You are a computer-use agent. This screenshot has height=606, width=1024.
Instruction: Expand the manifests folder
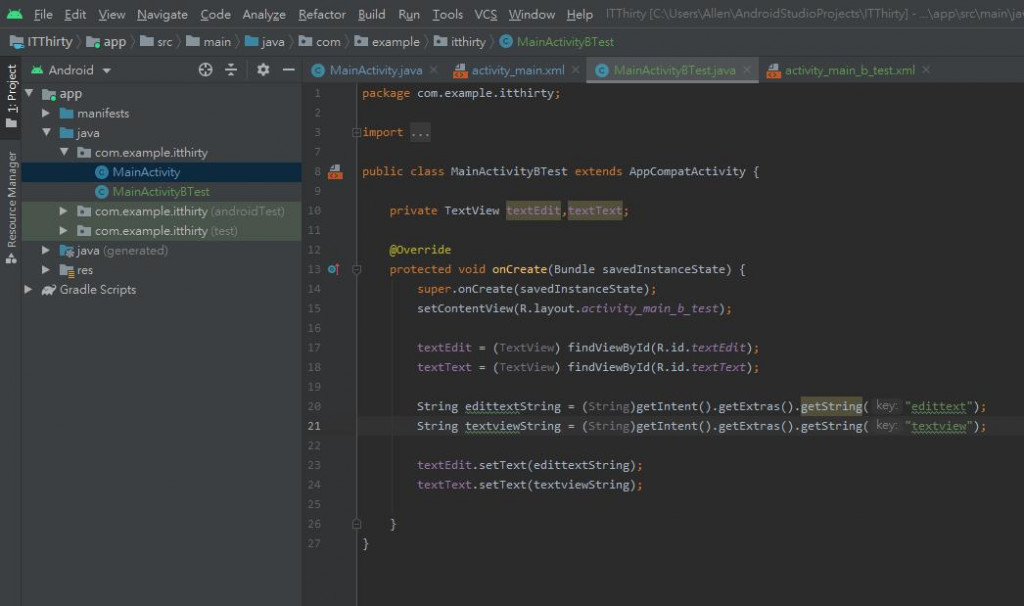tap(46, 114)
